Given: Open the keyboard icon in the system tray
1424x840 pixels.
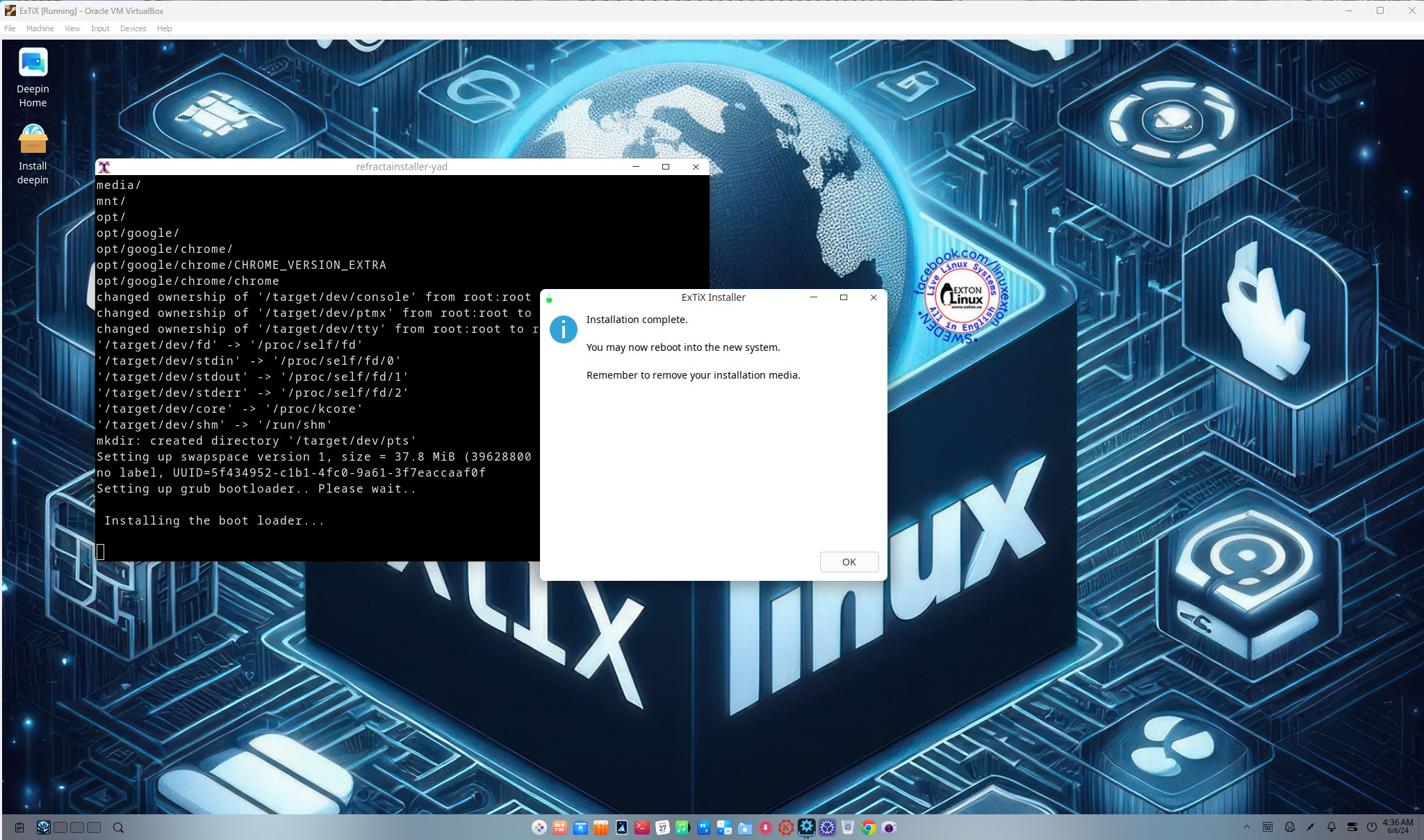Looking at the screenshot, I should click(x=1268, y=827).
